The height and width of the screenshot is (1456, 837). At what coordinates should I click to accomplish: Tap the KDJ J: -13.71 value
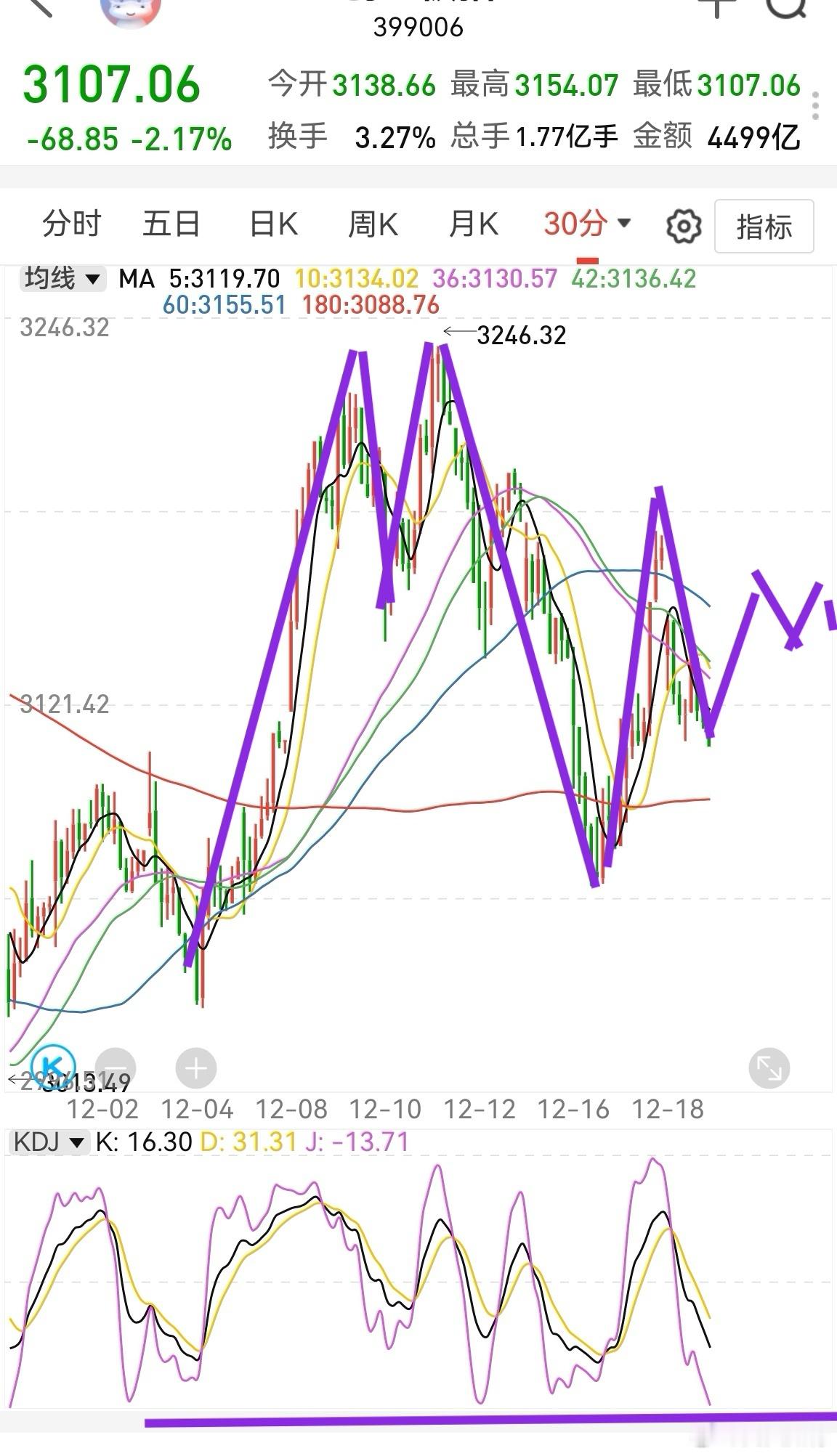[357, 1142]
